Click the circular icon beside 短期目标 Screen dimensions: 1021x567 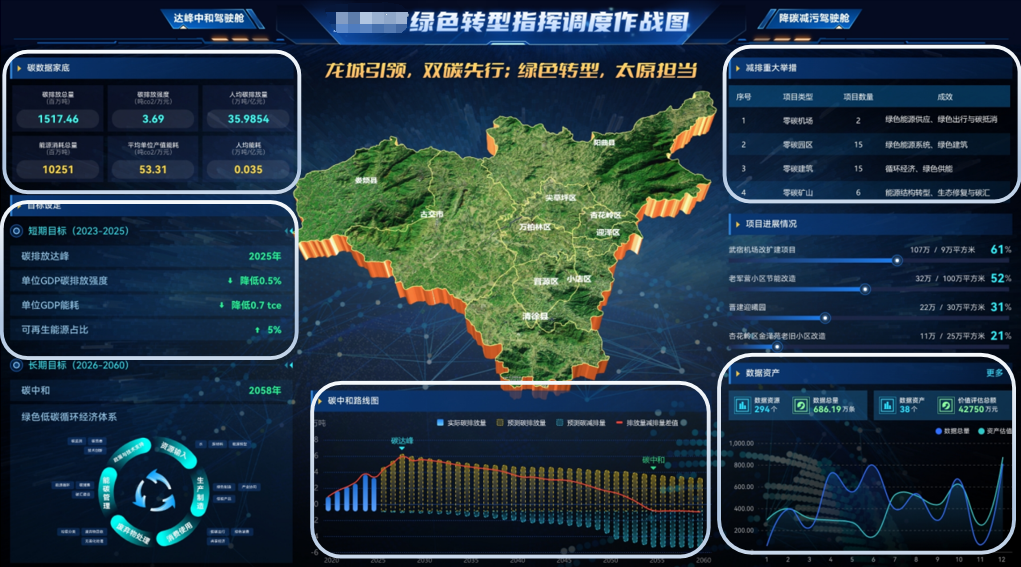(x=16, y=231)
